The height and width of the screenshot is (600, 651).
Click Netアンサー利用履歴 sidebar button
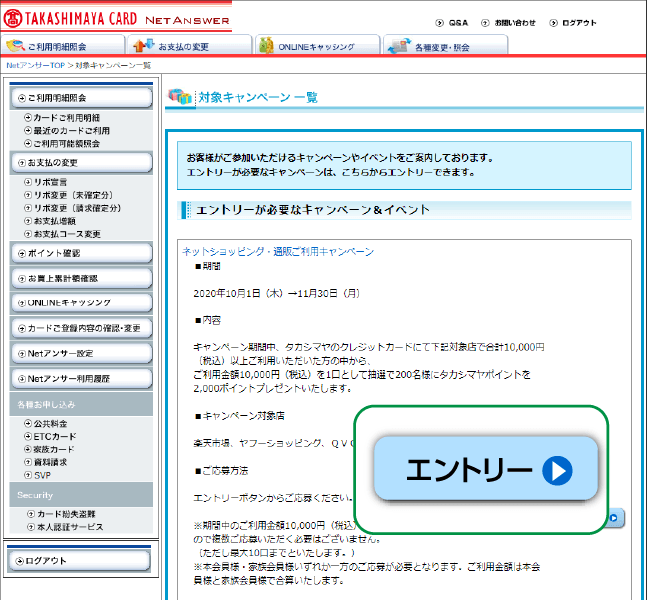click(x=81, y=379)
